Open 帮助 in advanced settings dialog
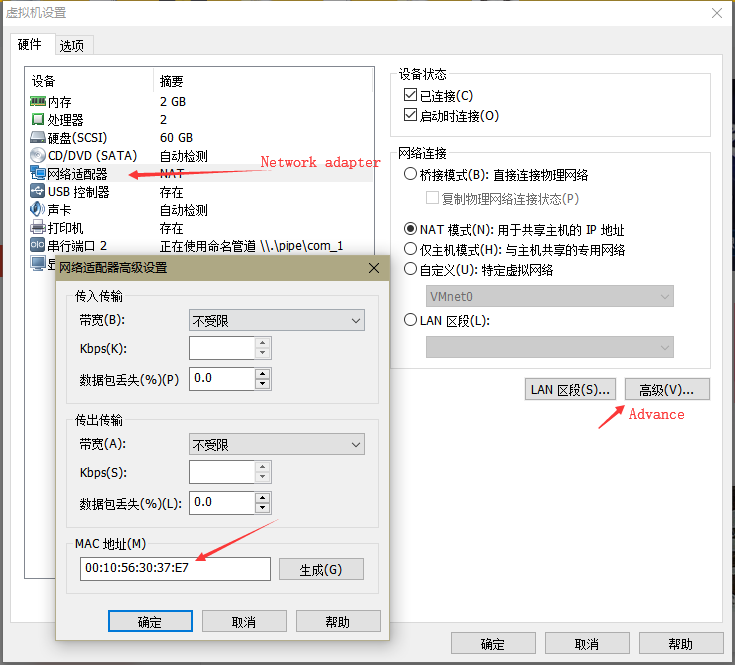 (338, 621)
